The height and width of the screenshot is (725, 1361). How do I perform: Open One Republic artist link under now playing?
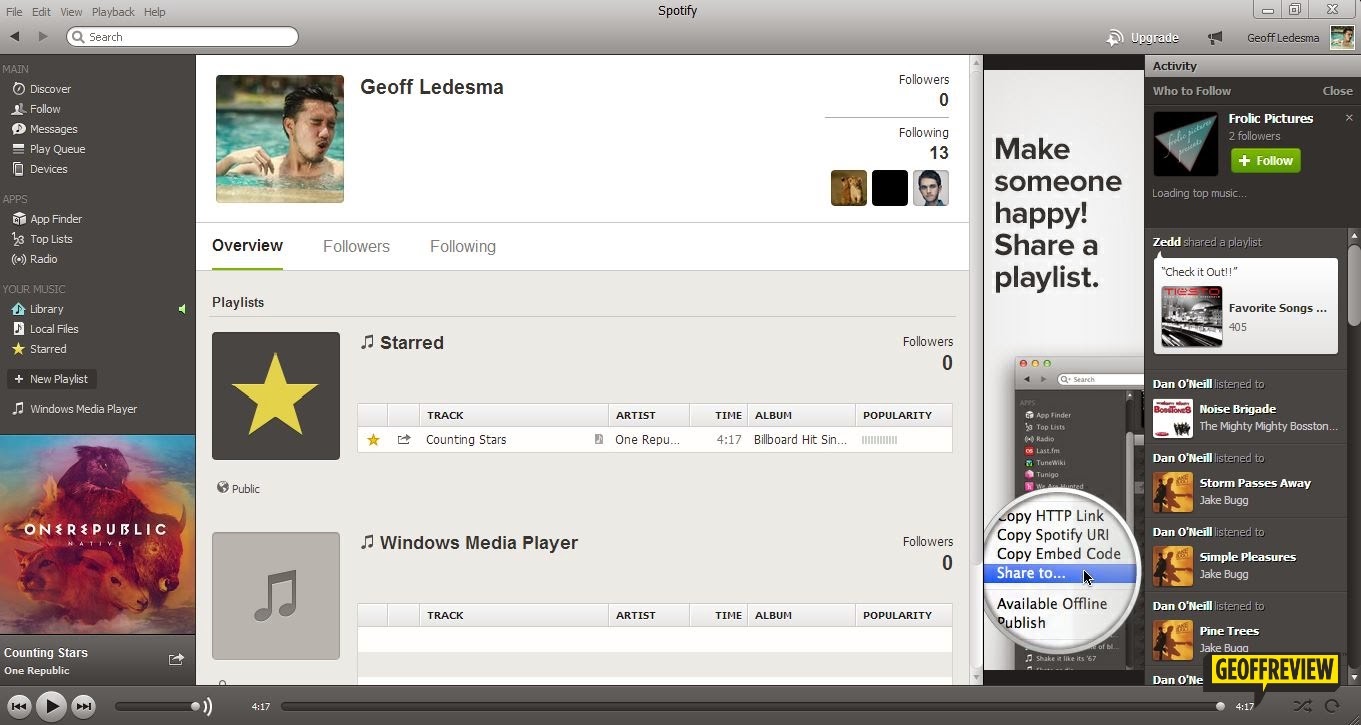37,671
